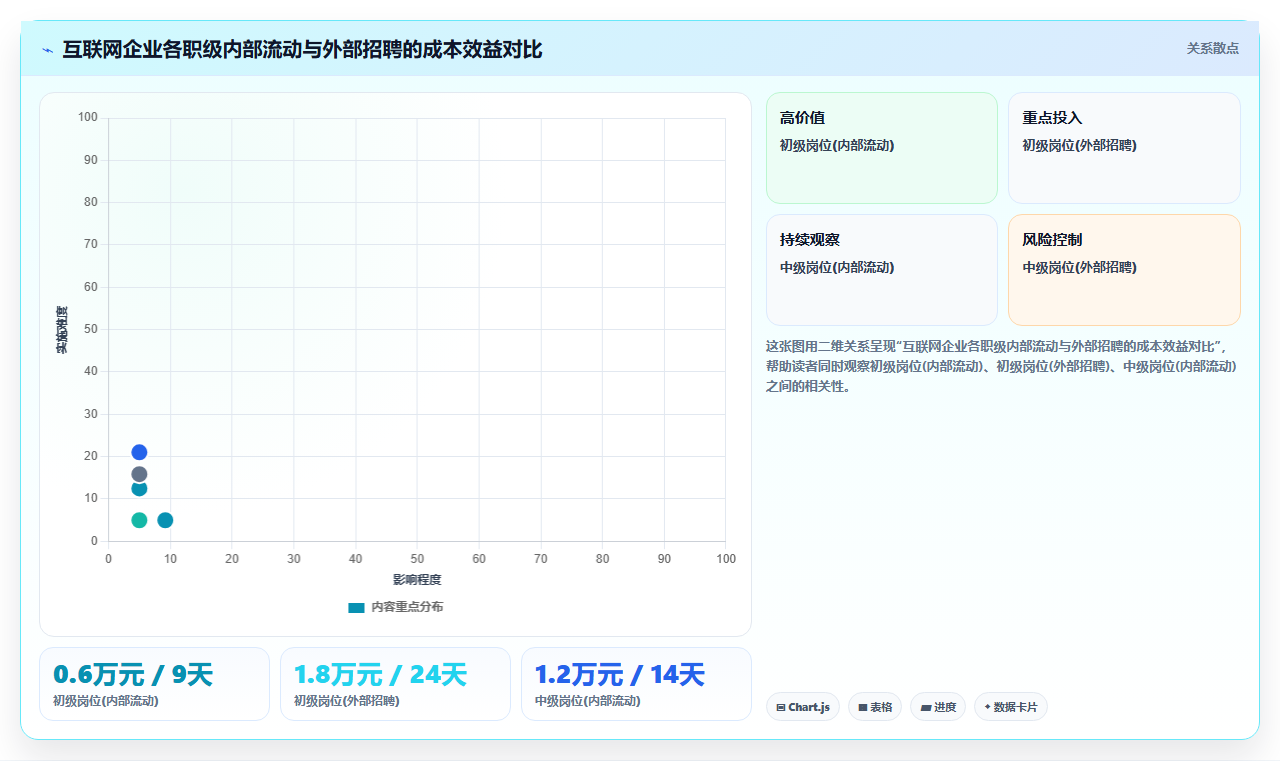The width and height of the screenshot is (1280, 761).
Task: Click the 数据卡片 tag chip
Action: pyautogui.click(x=1011, y=707)
